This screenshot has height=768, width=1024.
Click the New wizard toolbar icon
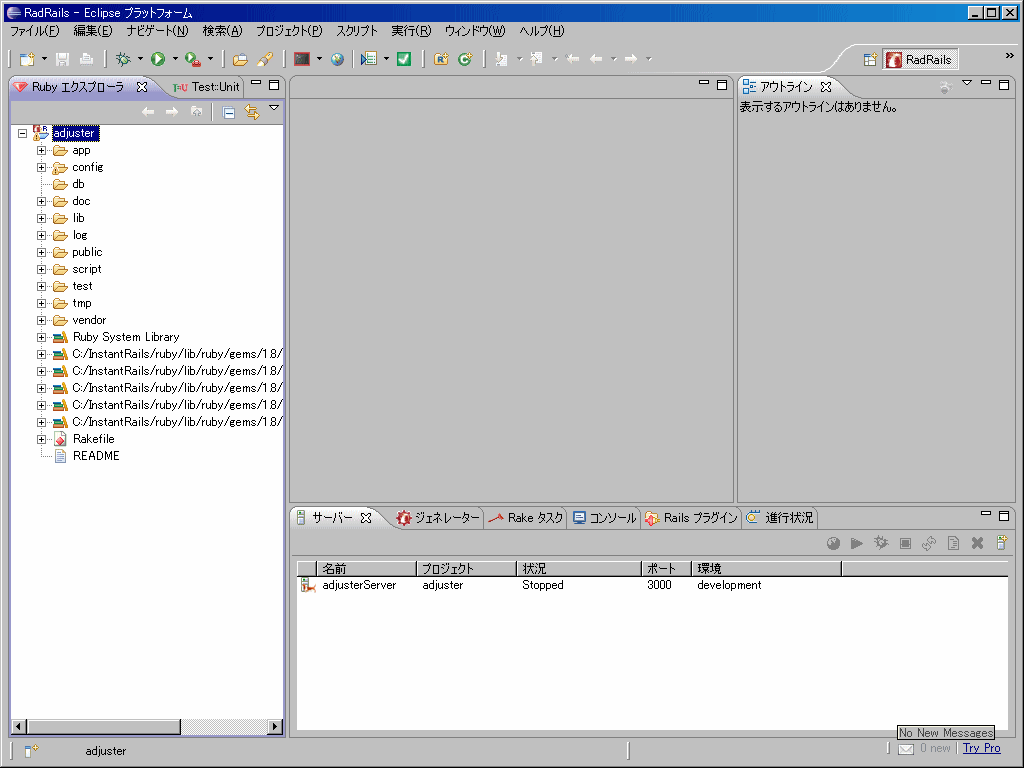(27, 59)
